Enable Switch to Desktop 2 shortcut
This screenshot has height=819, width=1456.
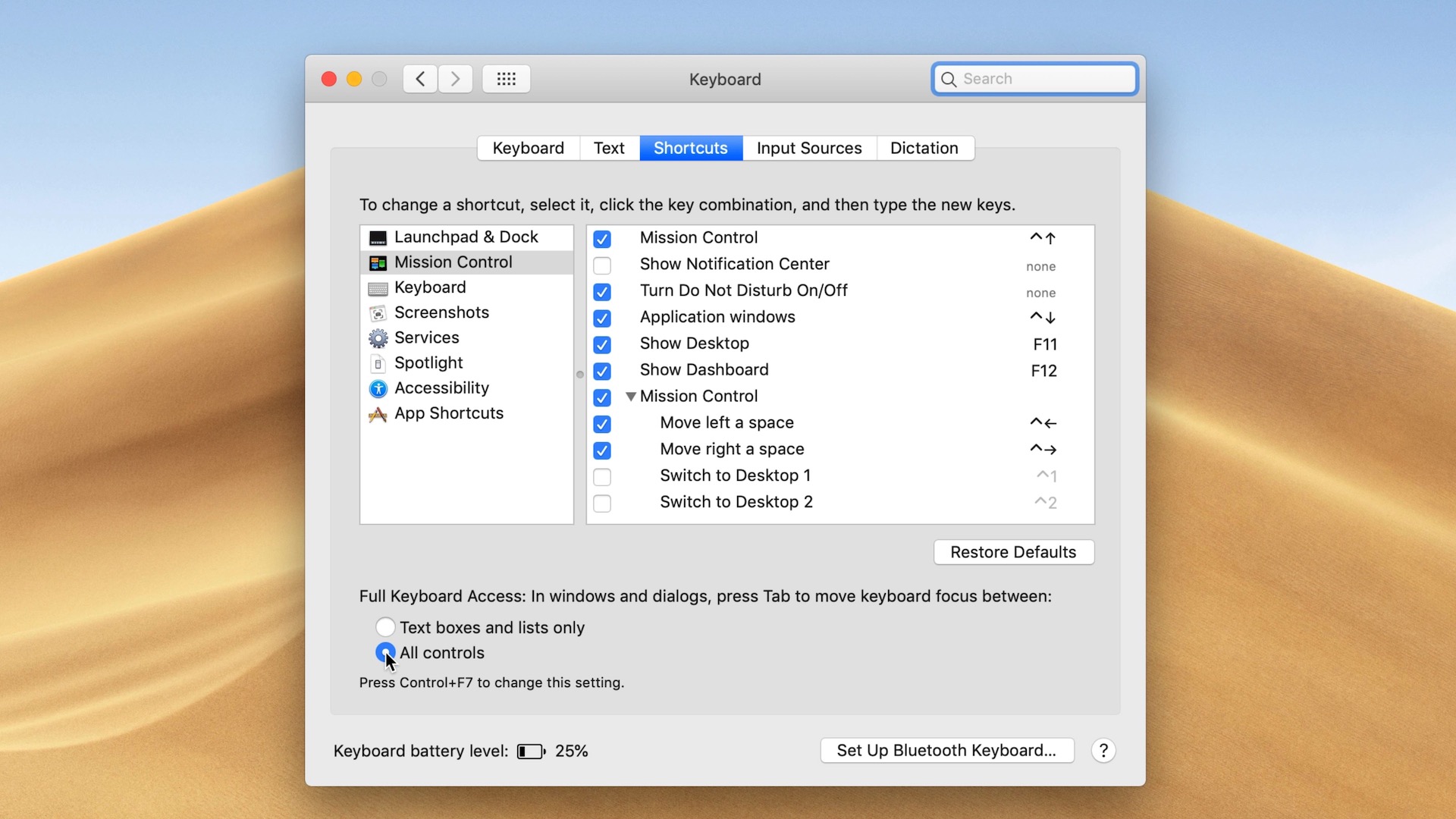tap(601, 502)
